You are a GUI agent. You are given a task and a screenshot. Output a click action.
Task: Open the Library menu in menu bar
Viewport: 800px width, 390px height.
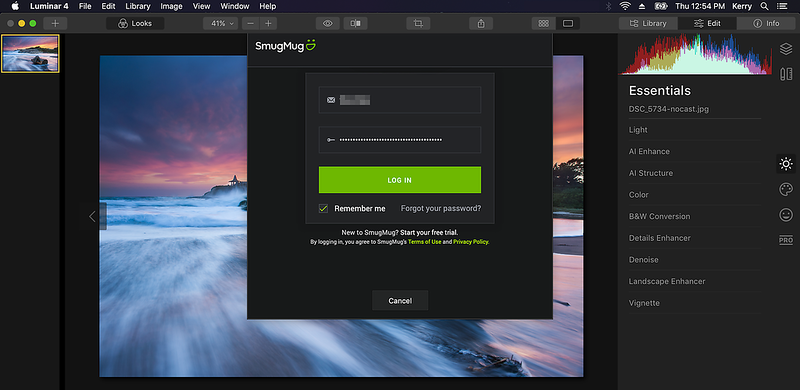click(x=138, y=6)
